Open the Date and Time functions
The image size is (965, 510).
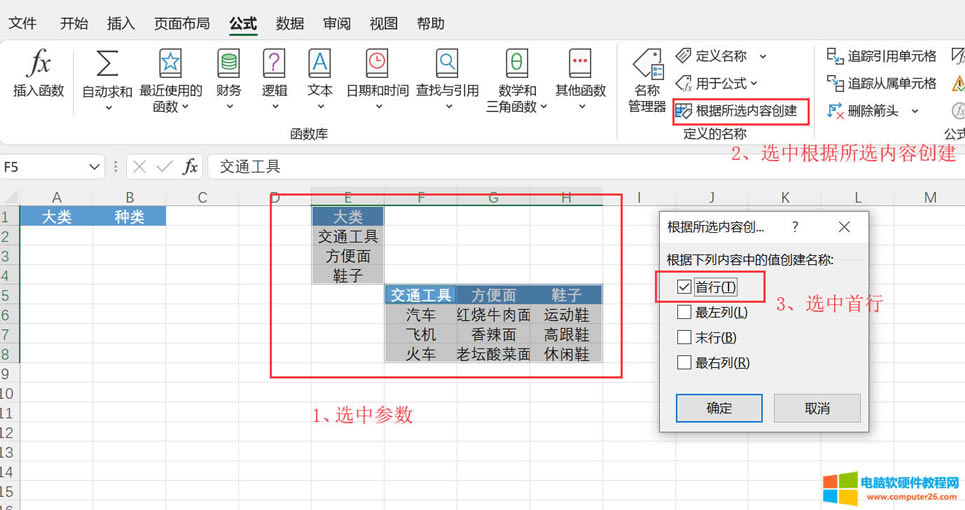[x=377, y=64]
